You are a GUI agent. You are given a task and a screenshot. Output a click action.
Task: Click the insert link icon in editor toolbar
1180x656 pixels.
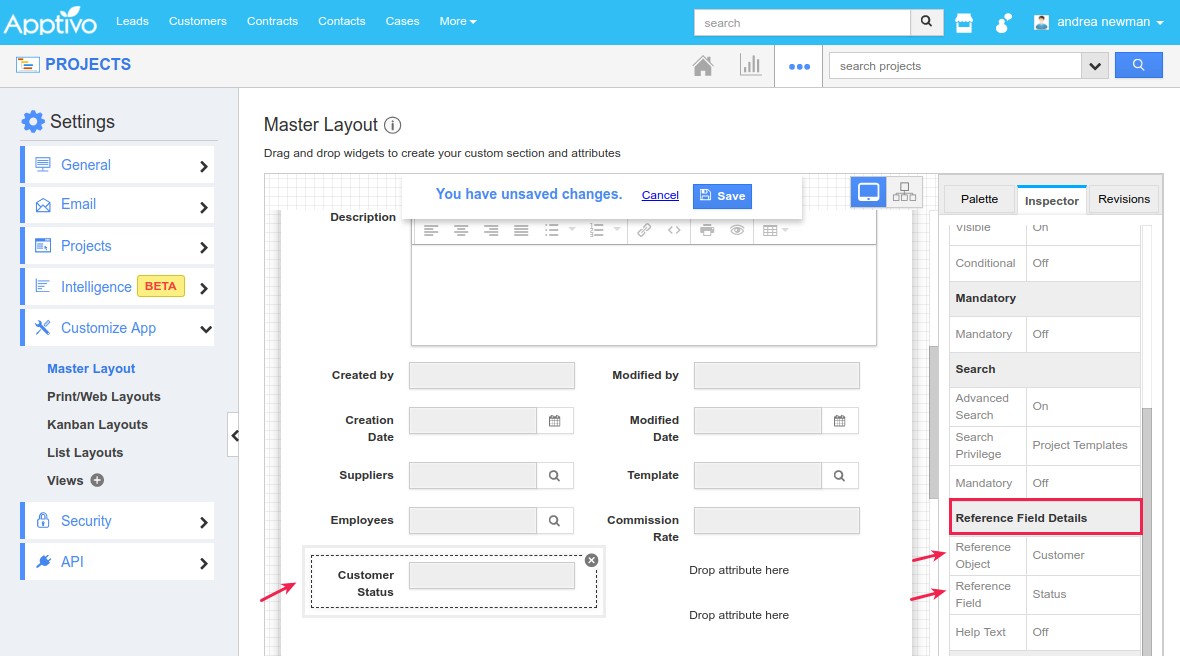pos(643,230)
